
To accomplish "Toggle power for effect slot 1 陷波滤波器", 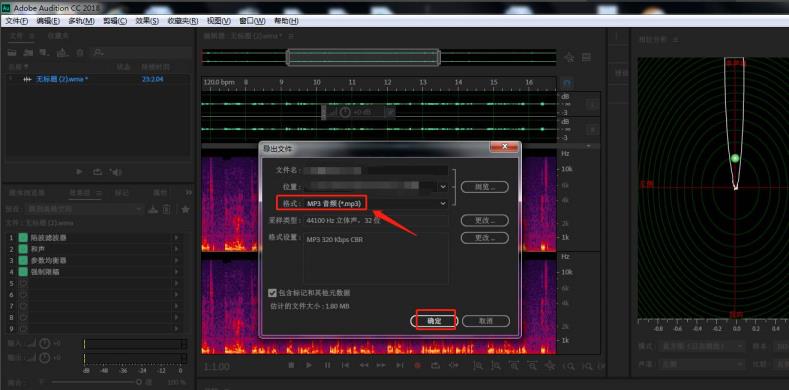I will pos(23,238).
